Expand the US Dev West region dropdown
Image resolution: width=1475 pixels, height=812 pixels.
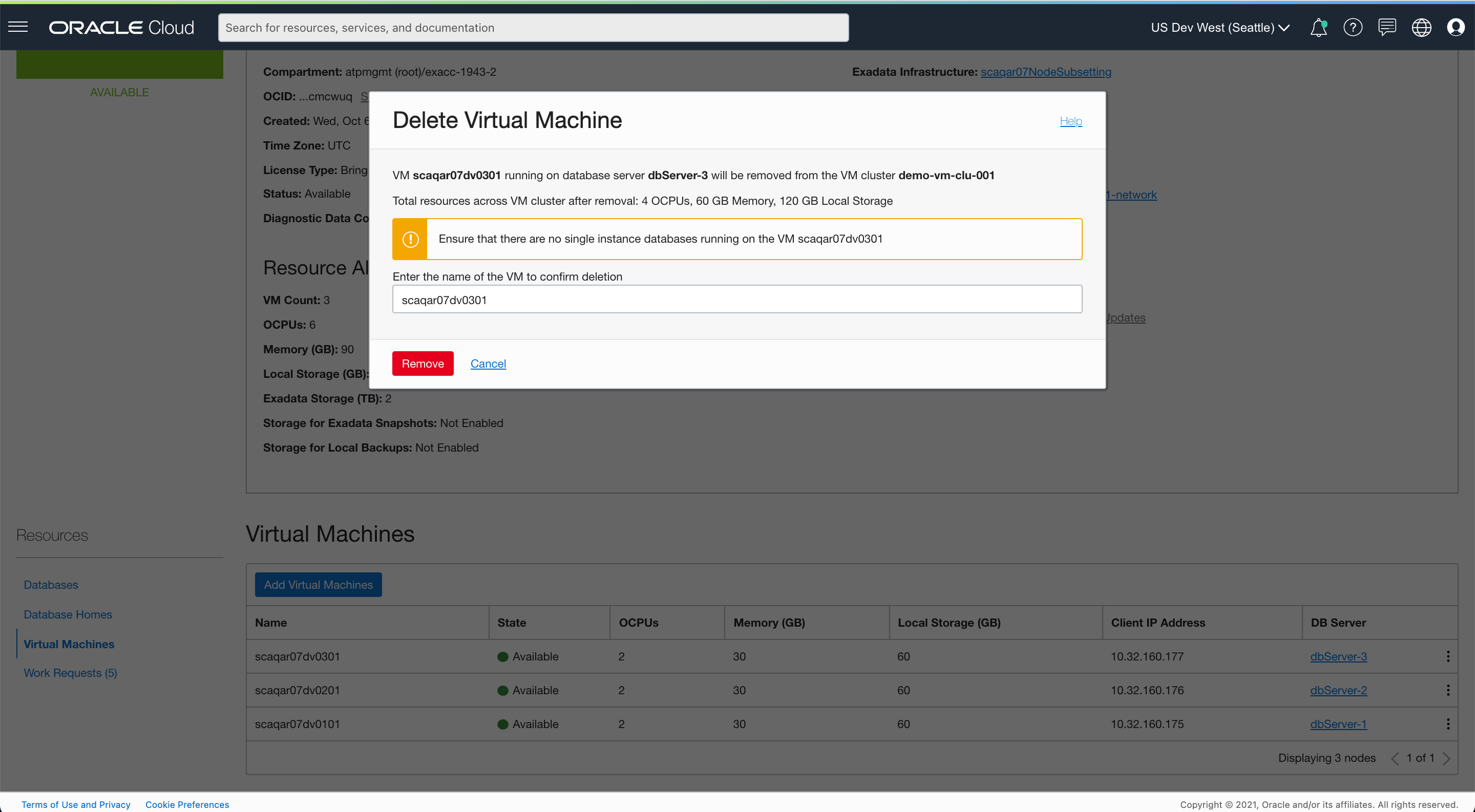click(1219, 28)
